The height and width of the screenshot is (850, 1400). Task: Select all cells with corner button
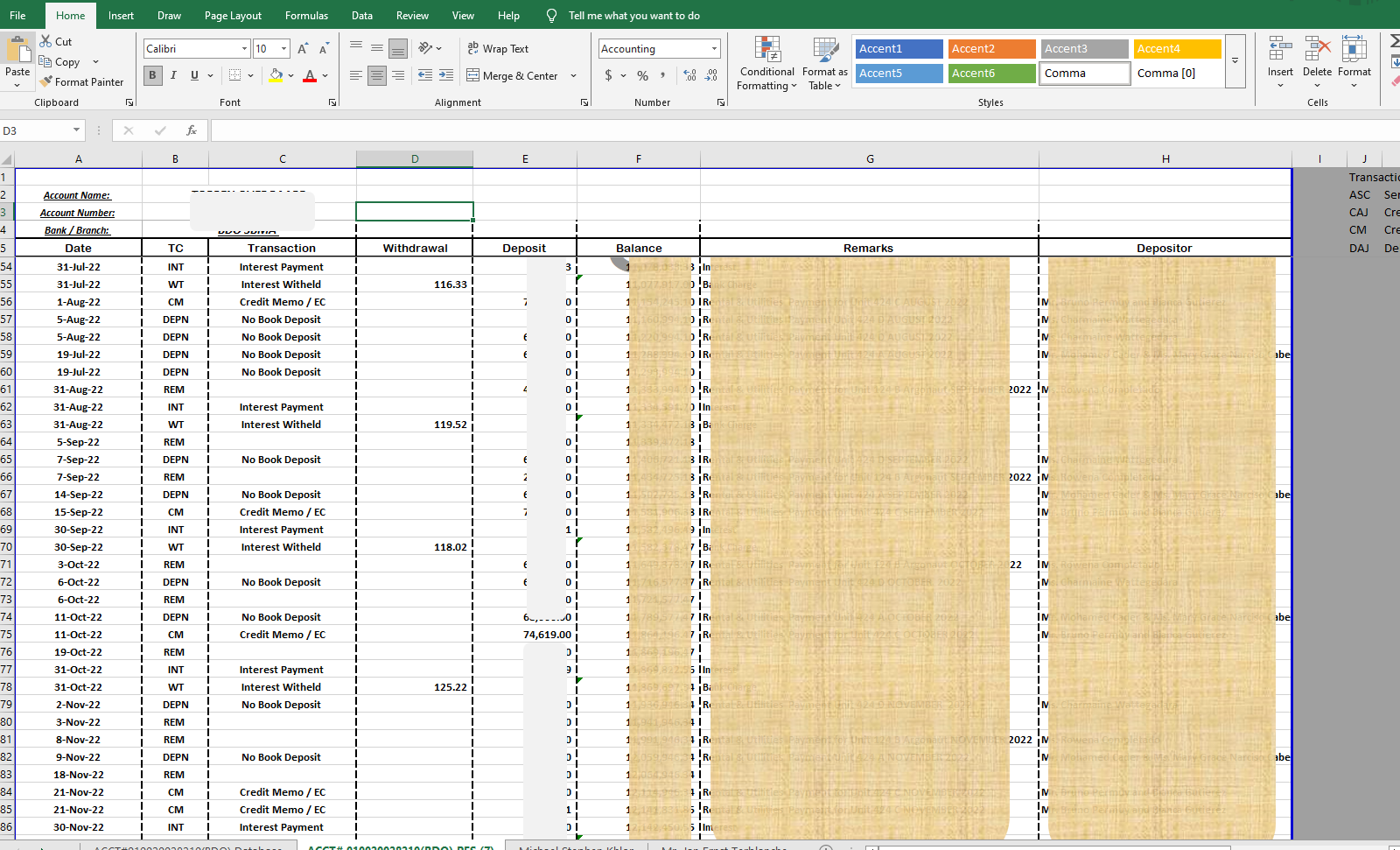click(x=7, y=159)
